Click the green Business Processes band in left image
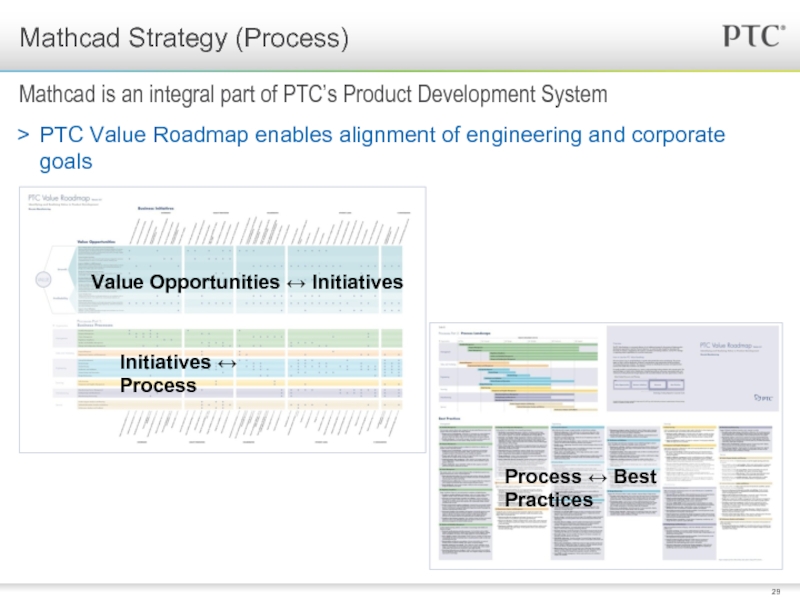The image size is (800, 600). point(228,338)
